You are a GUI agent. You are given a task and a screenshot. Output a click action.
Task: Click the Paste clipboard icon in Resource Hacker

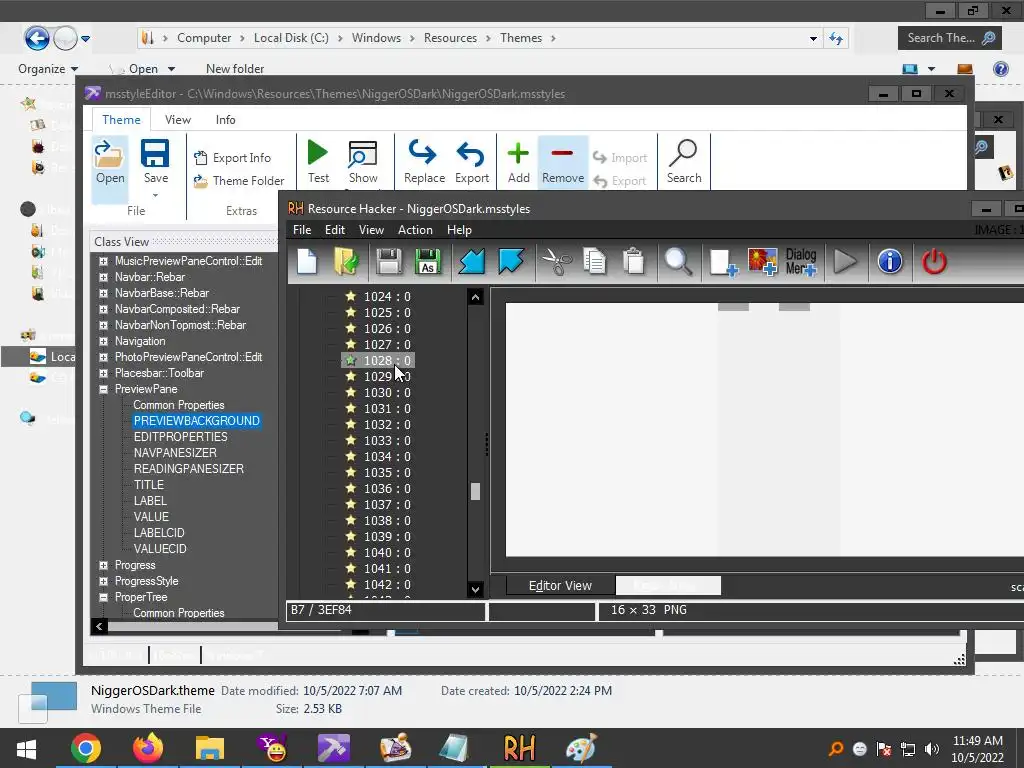tap(633, 262)
